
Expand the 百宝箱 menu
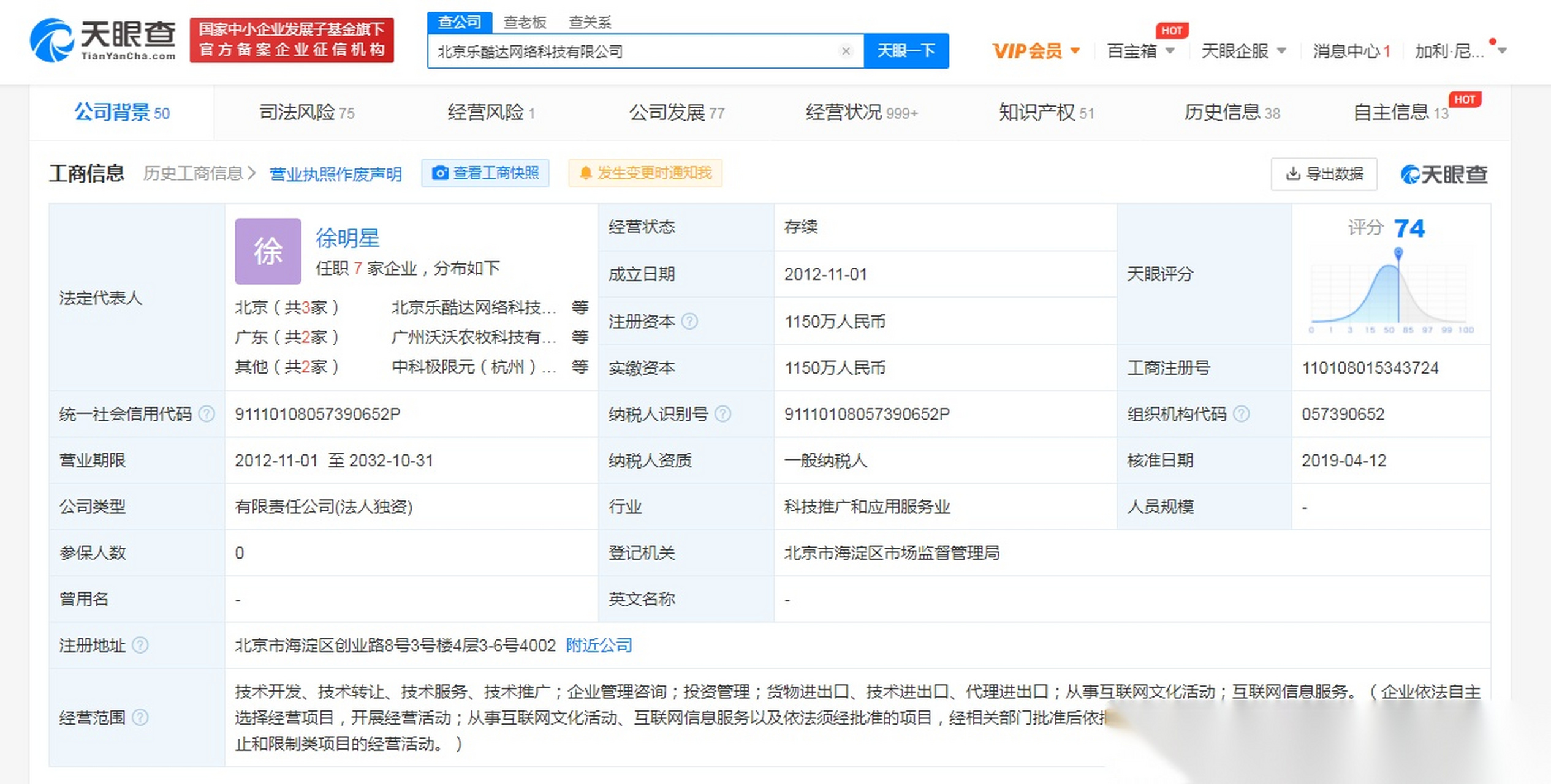[x=1140, y=51]
